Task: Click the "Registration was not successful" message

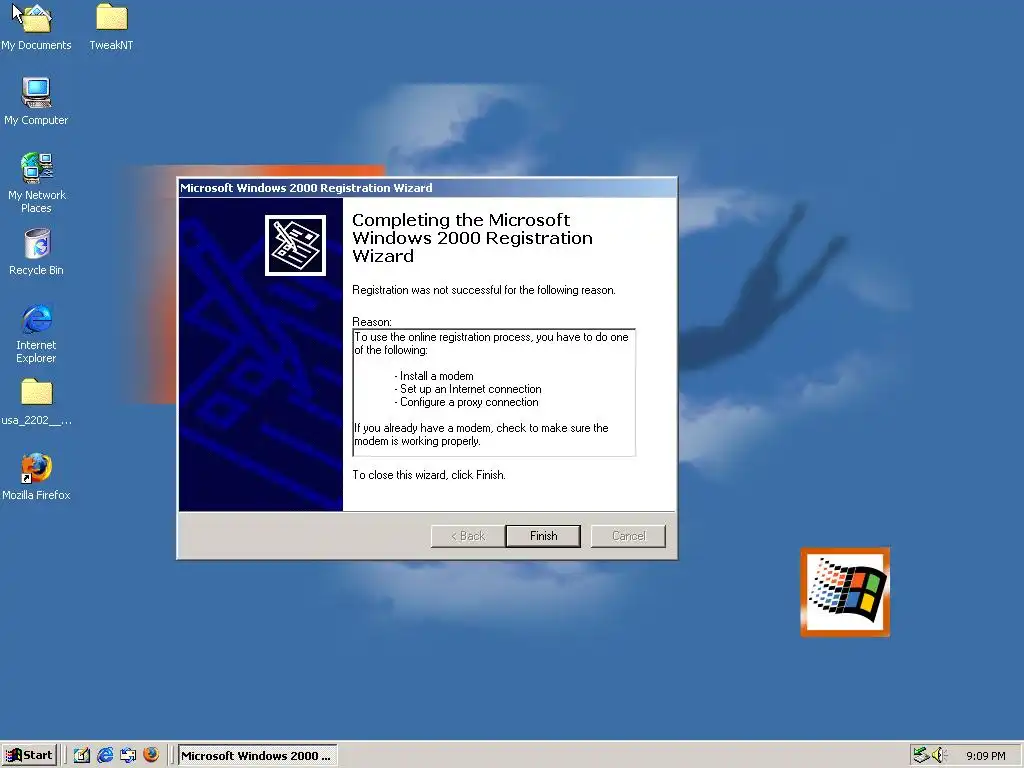Action: click(x=484, y=290)
